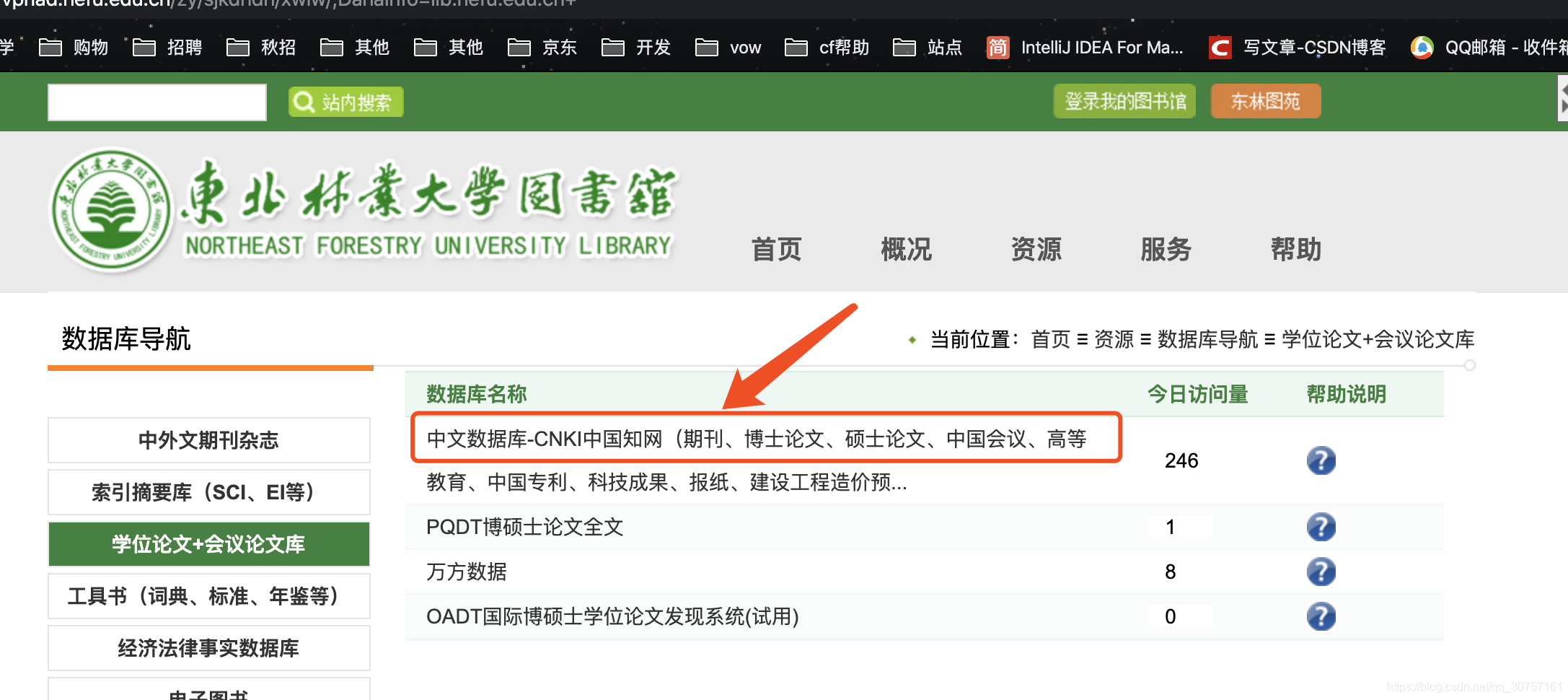Open the 京东 bookmark folder
Viewport: 1568px width, 700px height.
[542, 48]
